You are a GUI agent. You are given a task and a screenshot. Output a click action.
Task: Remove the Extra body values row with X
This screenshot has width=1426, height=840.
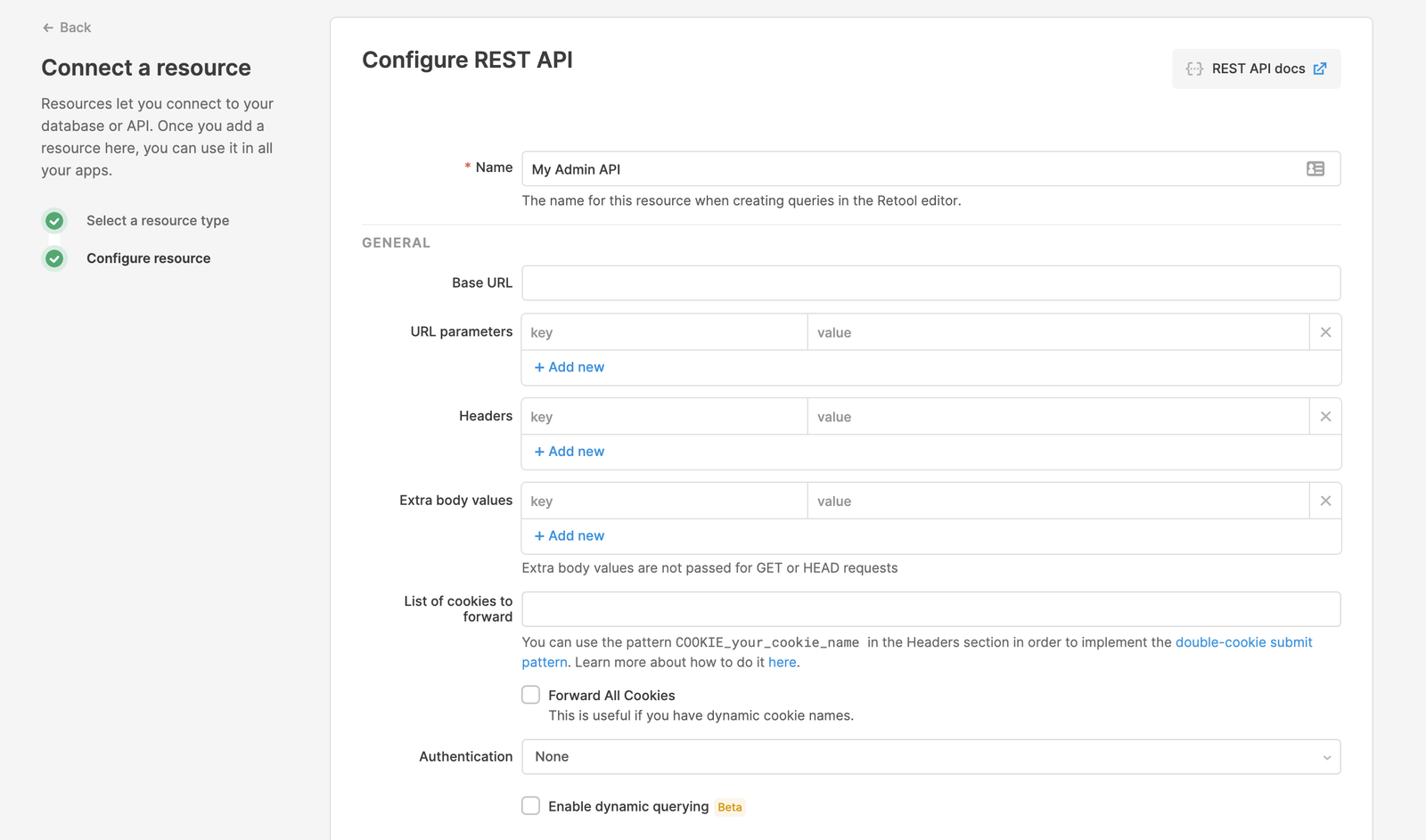coord(1325,501)
